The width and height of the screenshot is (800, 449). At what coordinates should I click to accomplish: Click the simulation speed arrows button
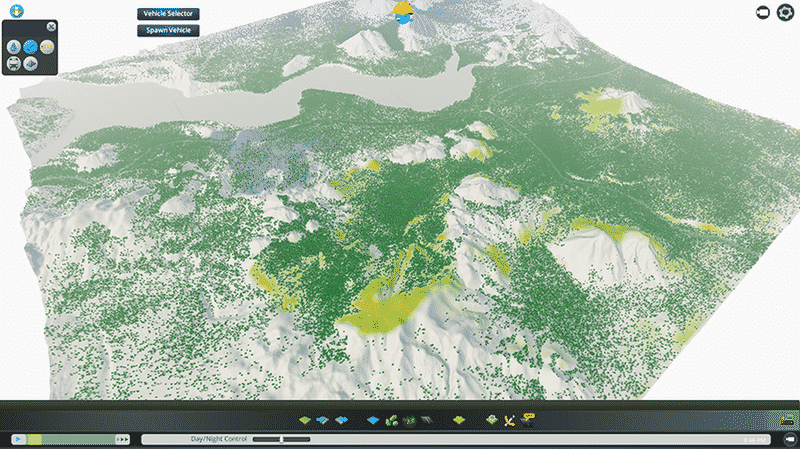(x=123, y=439)
